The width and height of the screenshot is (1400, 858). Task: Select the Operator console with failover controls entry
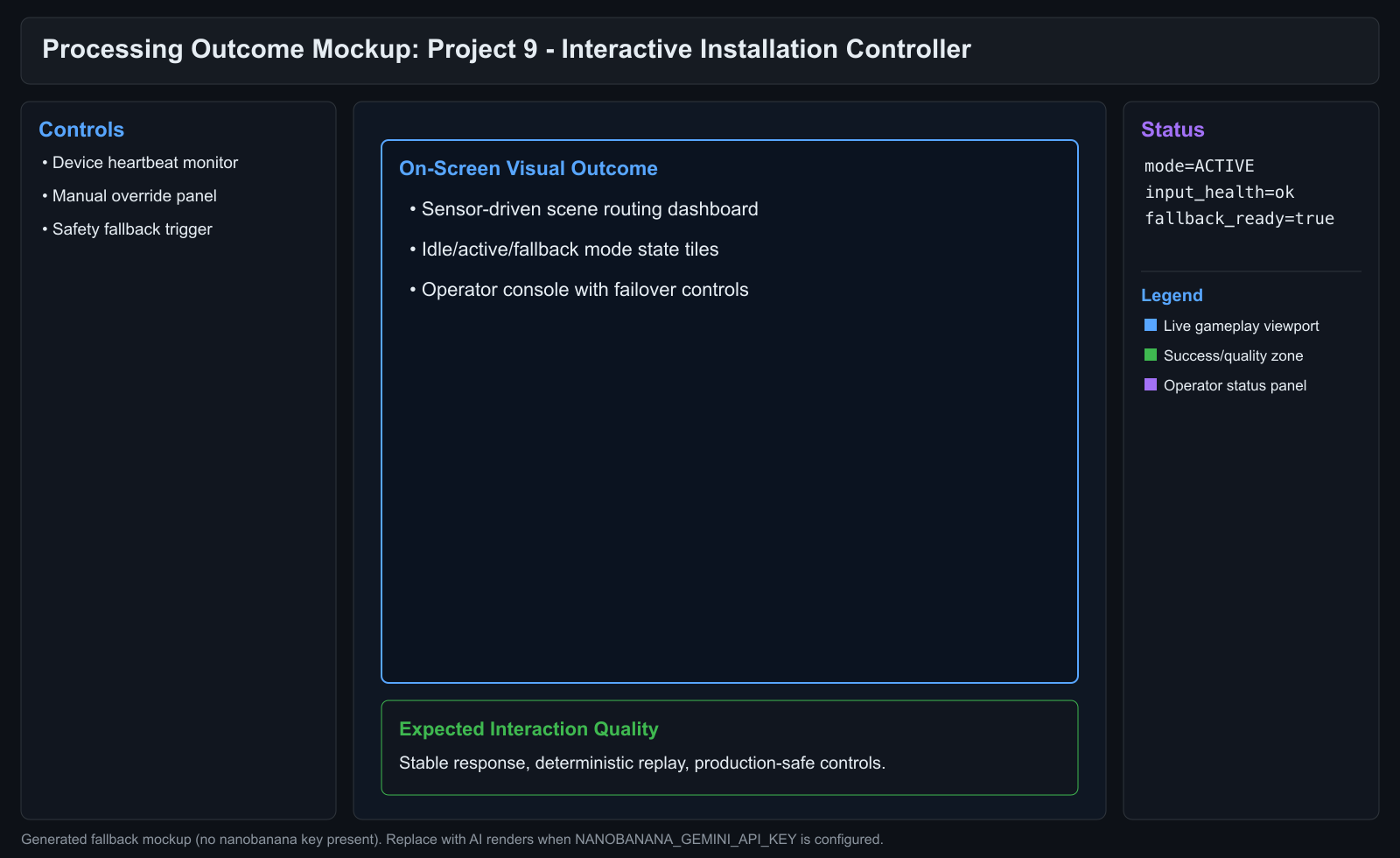(586, 289)
